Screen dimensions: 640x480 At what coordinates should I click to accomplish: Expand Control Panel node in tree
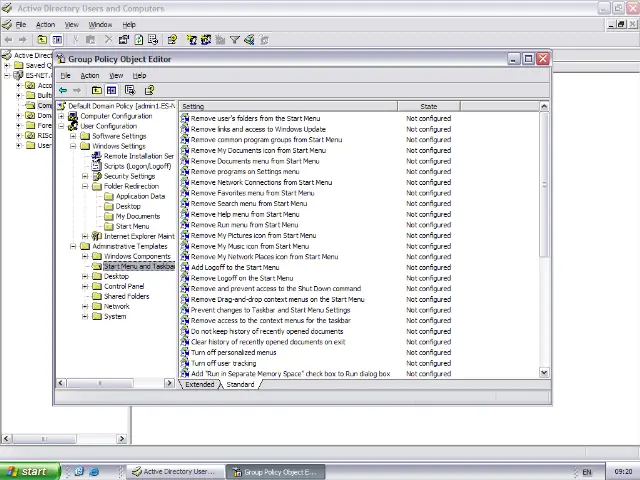point(85,287)
